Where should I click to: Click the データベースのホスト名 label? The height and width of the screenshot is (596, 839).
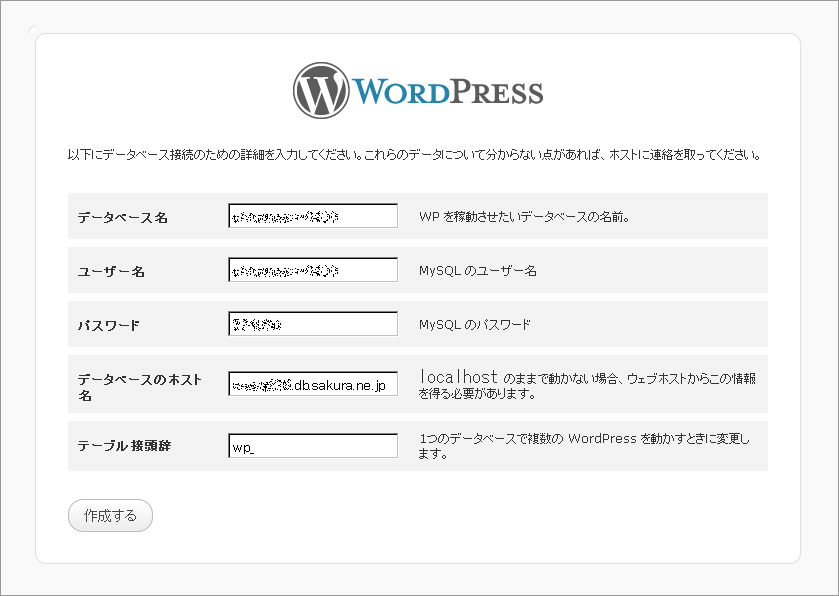[x=140, y=387]
